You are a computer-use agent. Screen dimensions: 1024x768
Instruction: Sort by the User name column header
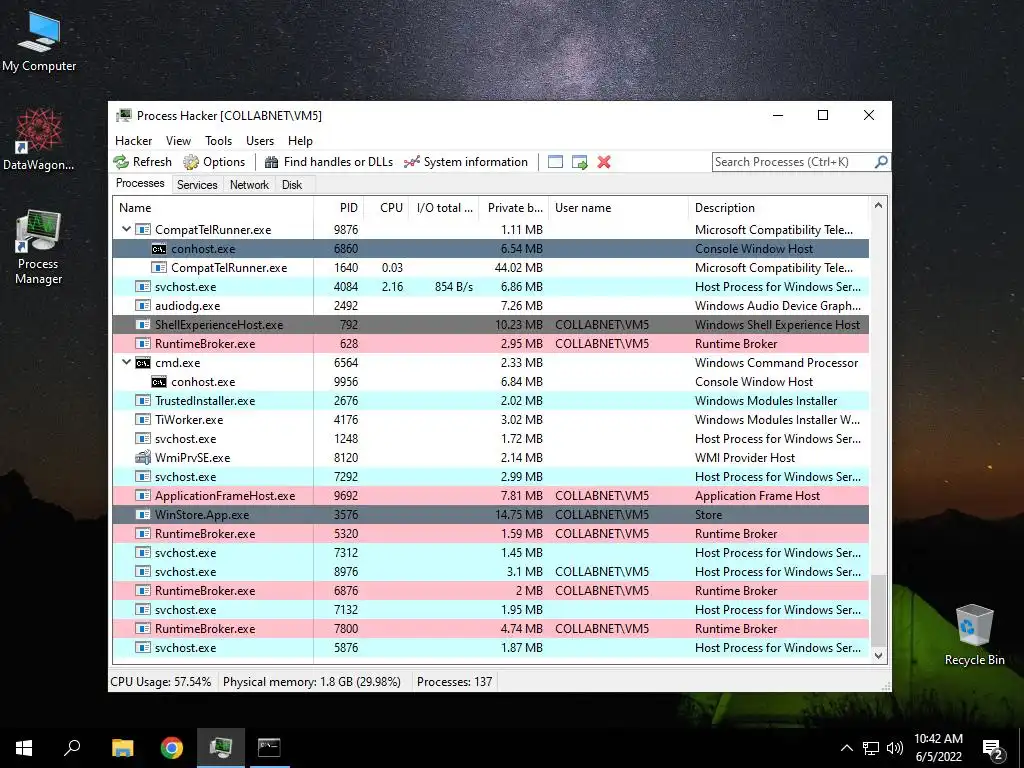pos(618,208)
